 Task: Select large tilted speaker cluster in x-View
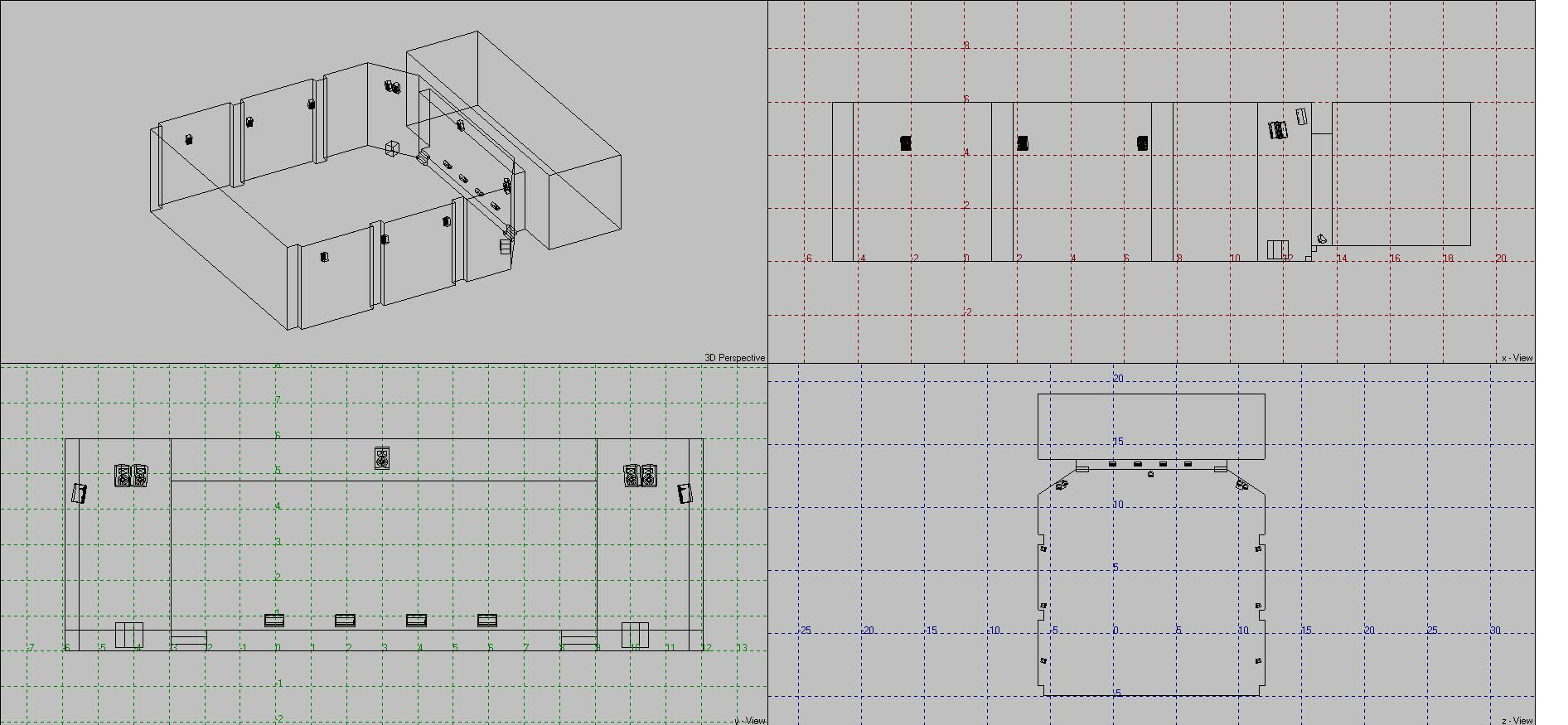[1279, 130]
